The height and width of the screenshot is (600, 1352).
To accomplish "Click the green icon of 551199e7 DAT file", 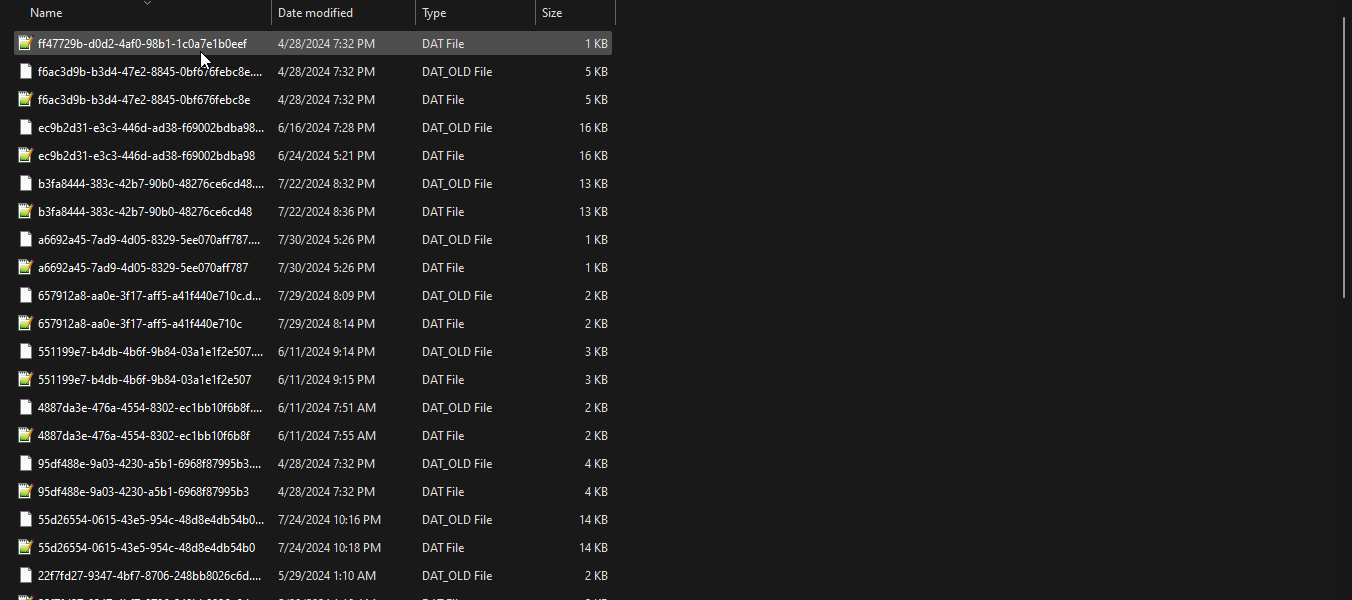I will pos(25,379).
